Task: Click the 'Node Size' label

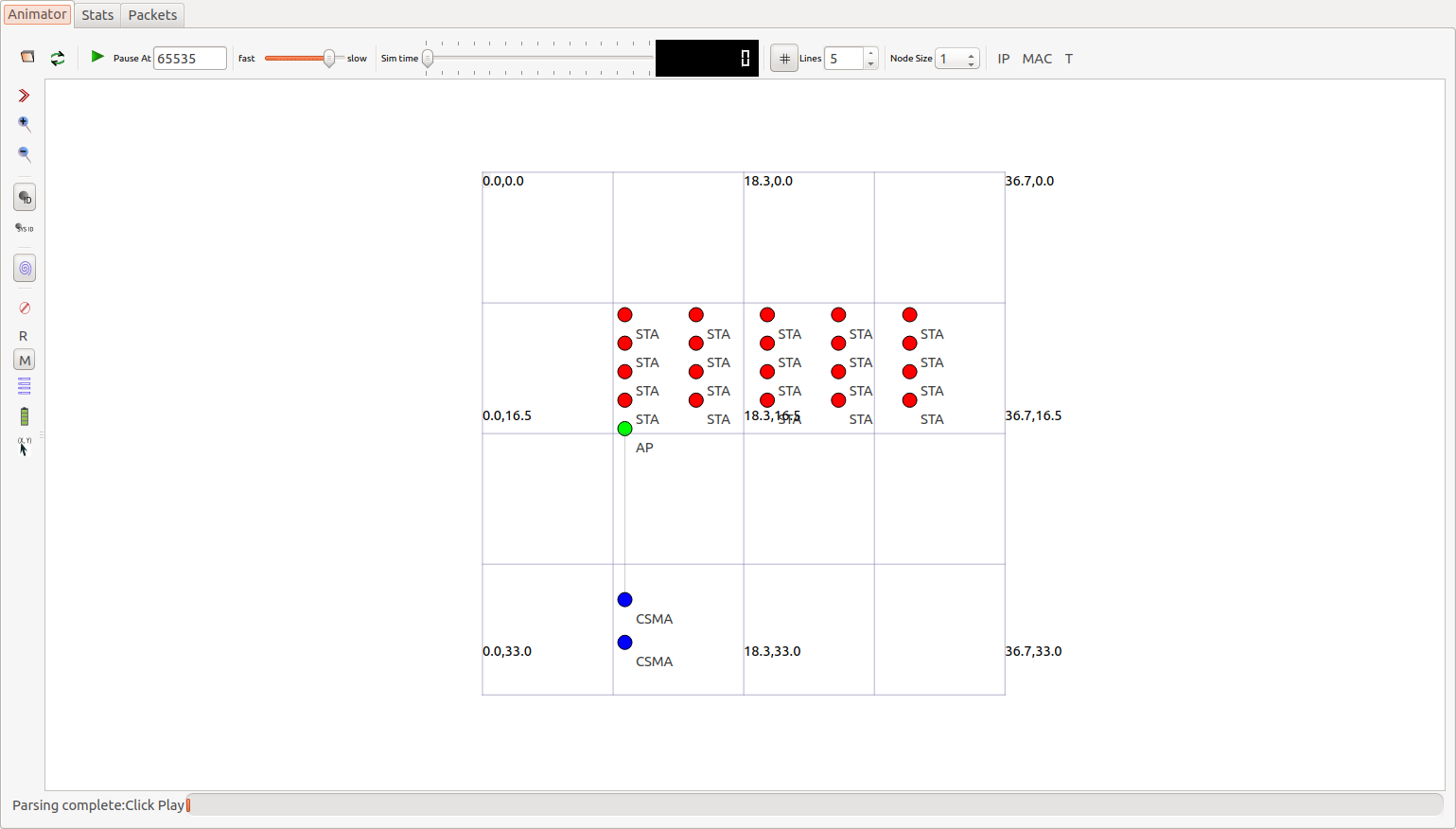Action: (x=911, y=59)
